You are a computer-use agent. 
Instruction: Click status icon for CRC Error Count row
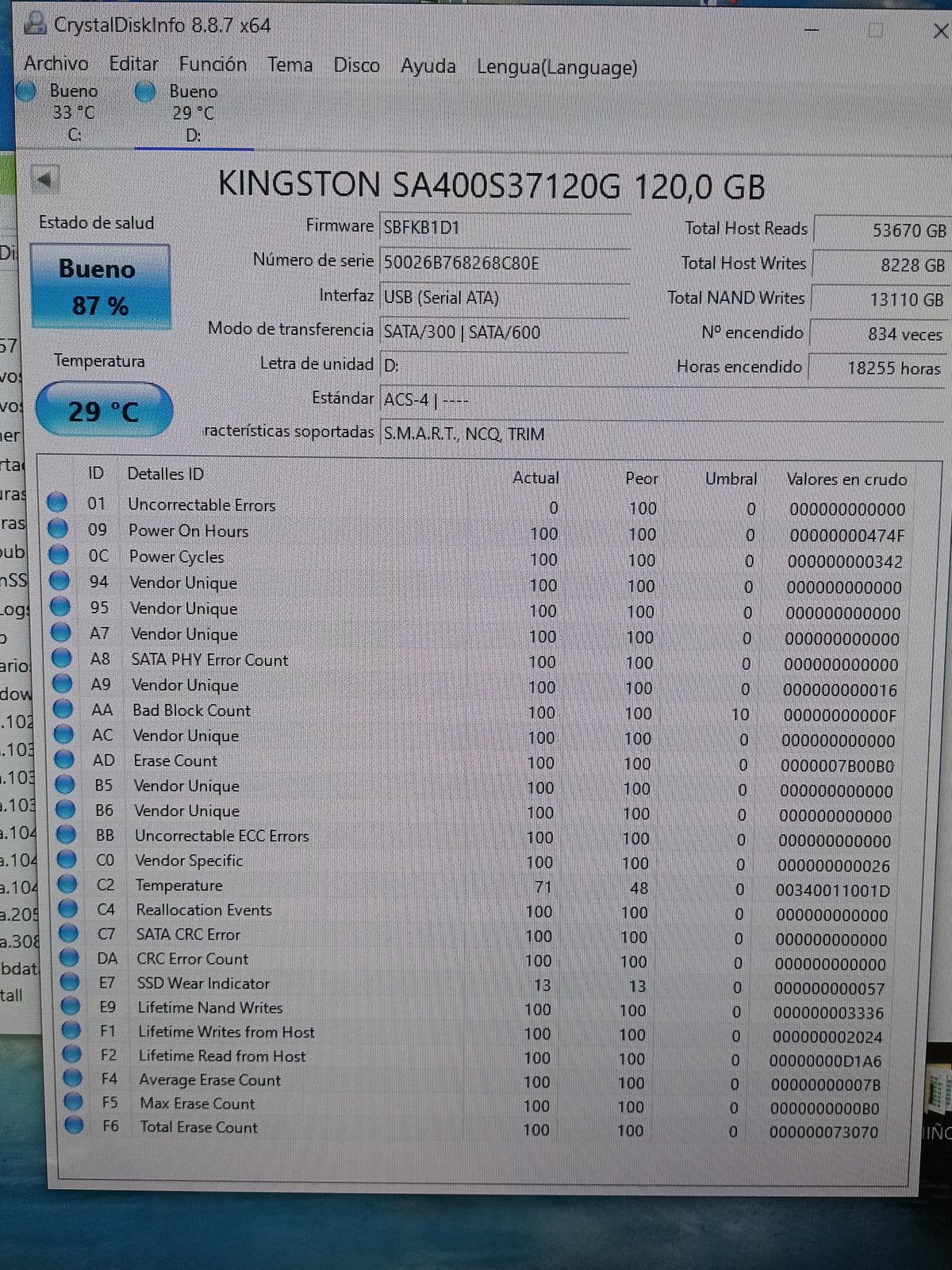[70, 957]
